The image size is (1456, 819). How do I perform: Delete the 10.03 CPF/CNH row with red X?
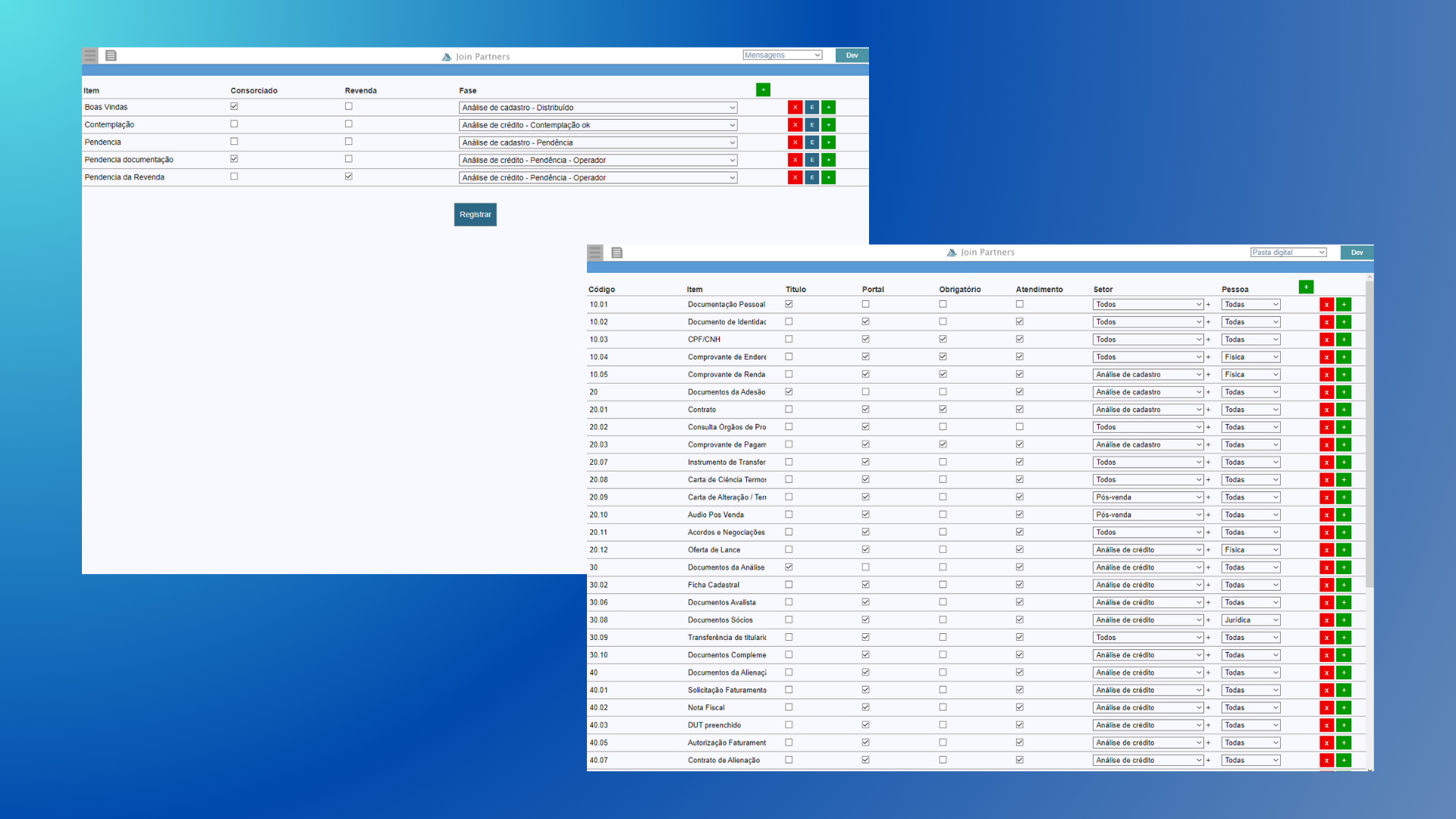pos(1326,340)
